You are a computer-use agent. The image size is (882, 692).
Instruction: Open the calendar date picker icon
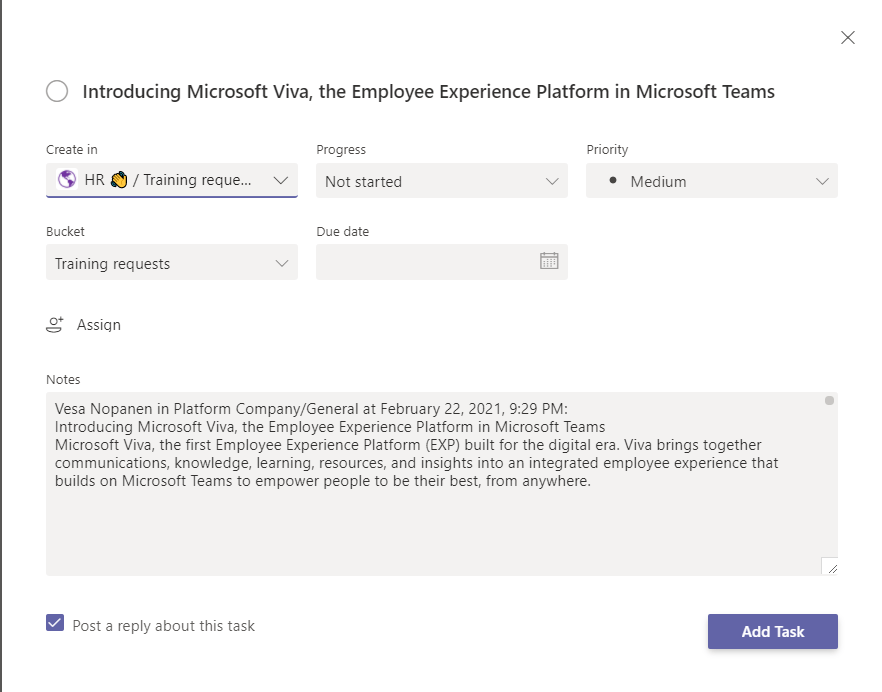[549, 261]
